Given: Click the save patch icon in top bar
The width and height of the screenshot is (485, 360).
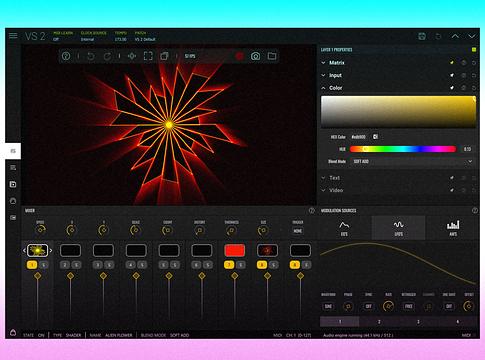Looking at the screenshot, I should coord(422,36).
